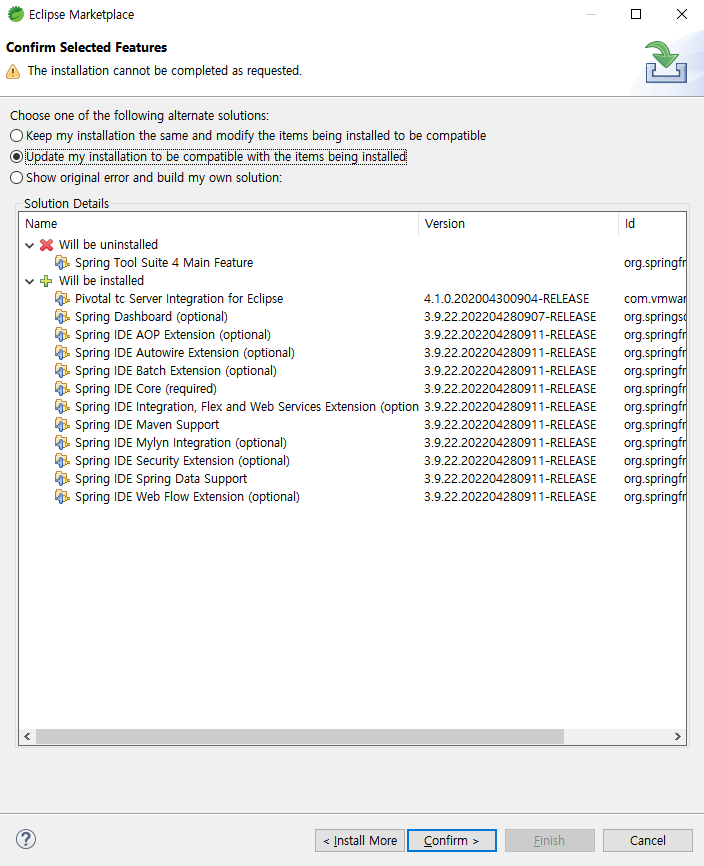
Task: Click the horizontal scrollbar left arrow
Action: [x=27, y=736]
